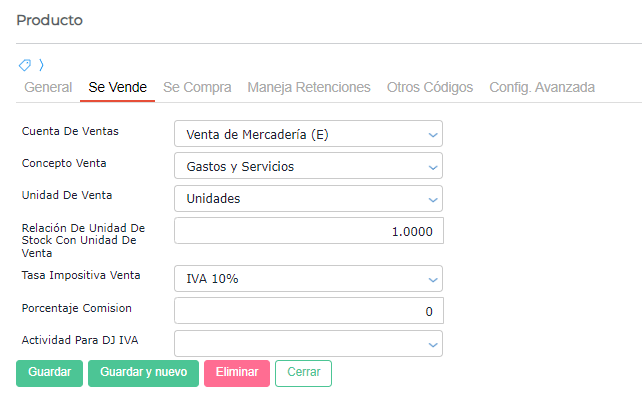
Task: Click the stock unit relation field showing 1.0000
Action: click(308, 231)
